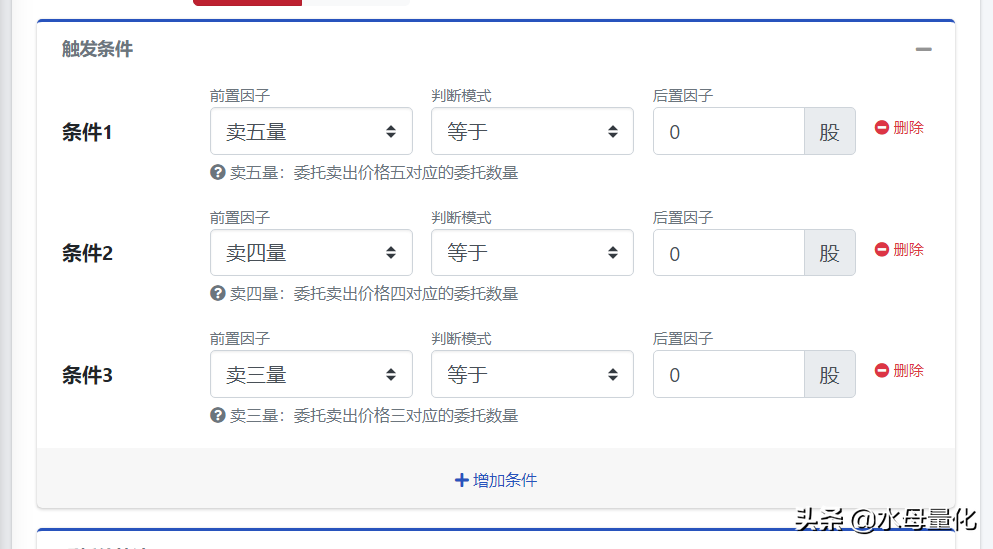This screenshot has width=993, height=549.
Task: Delete 条件3 with 删除 button
Action: tap(899, 370)
